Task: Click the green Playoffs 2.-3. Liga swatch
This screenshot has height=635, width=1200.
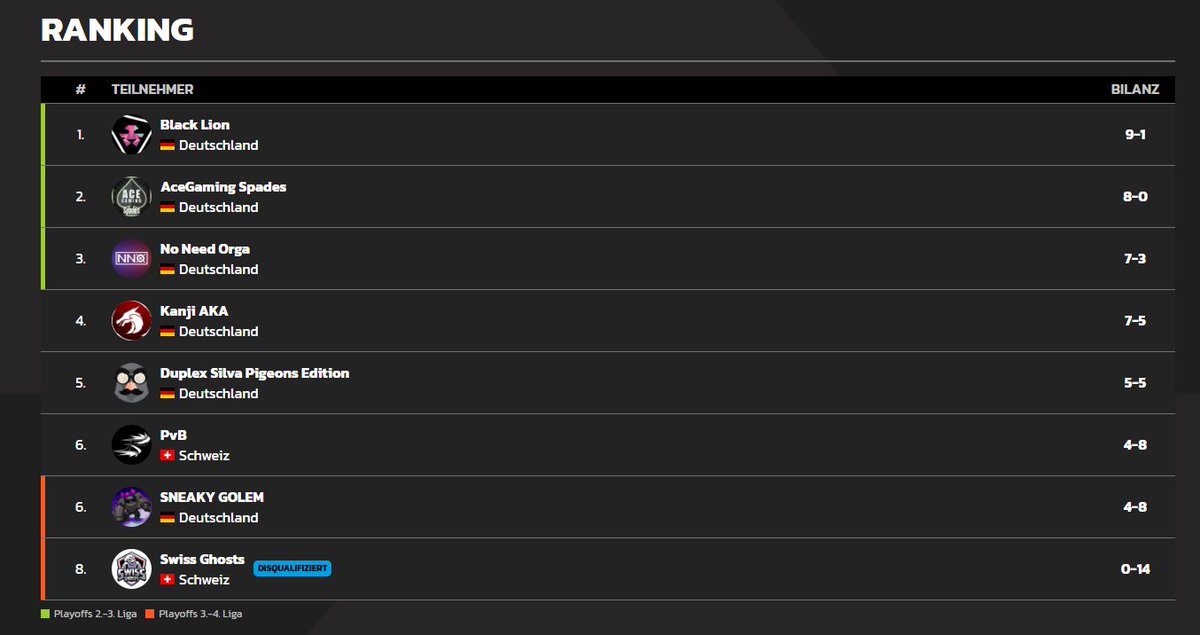Action: [45, 614]
